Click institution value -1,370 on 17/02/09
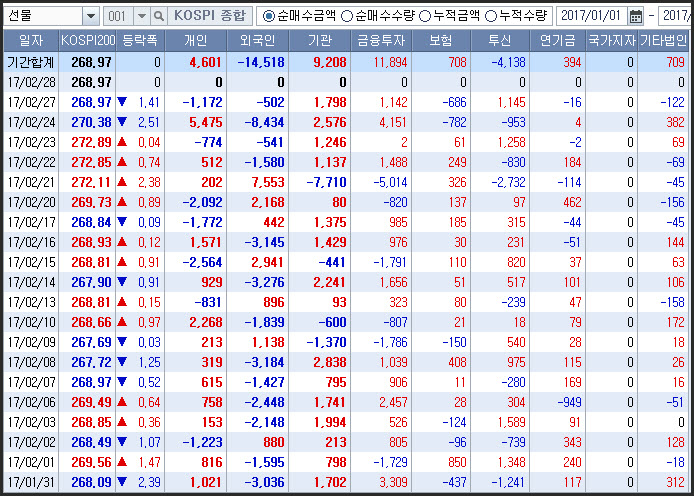694x496 pixels. [x=327, y=342]
